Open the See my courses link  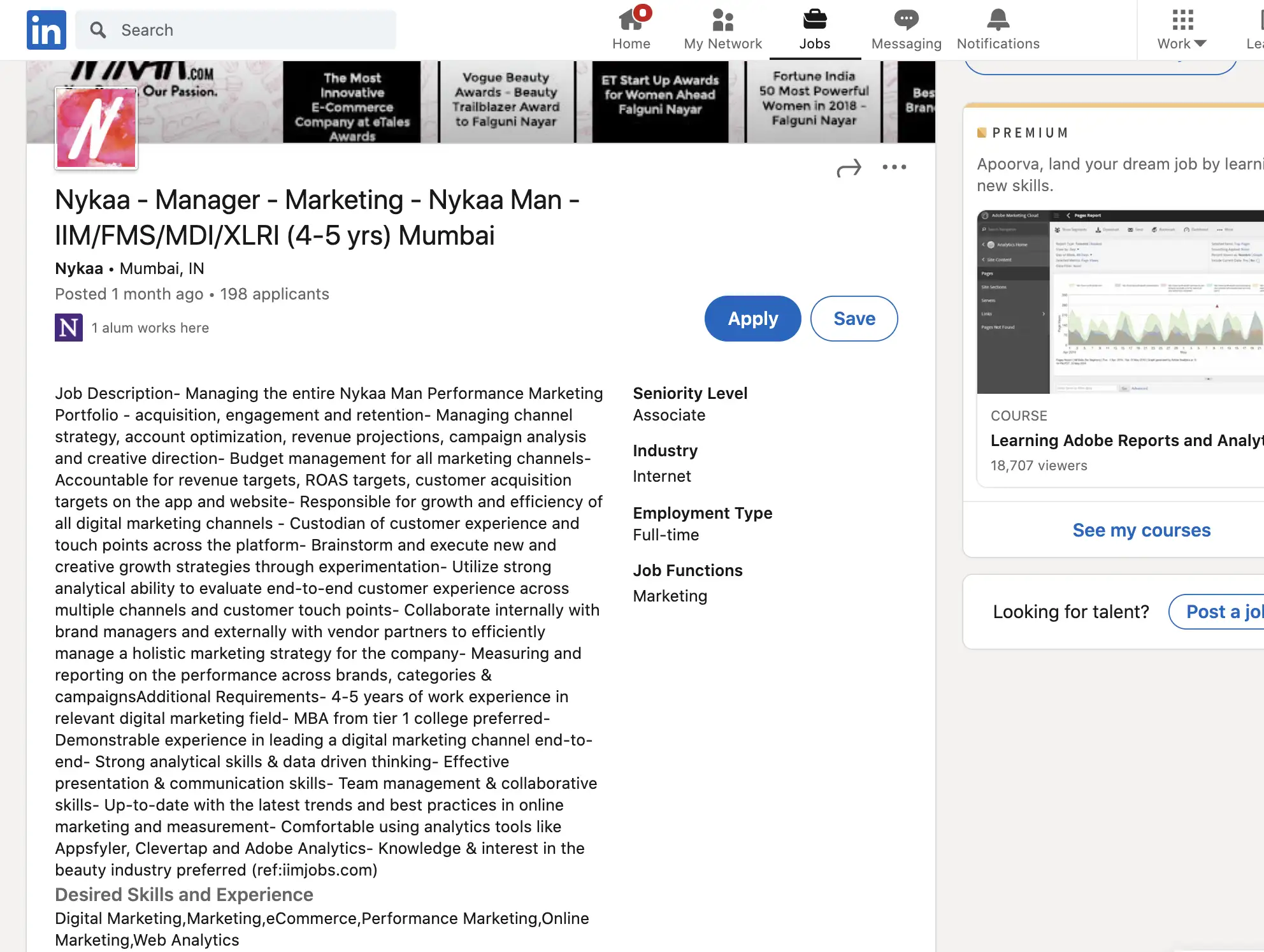[x=1141, y=530]
